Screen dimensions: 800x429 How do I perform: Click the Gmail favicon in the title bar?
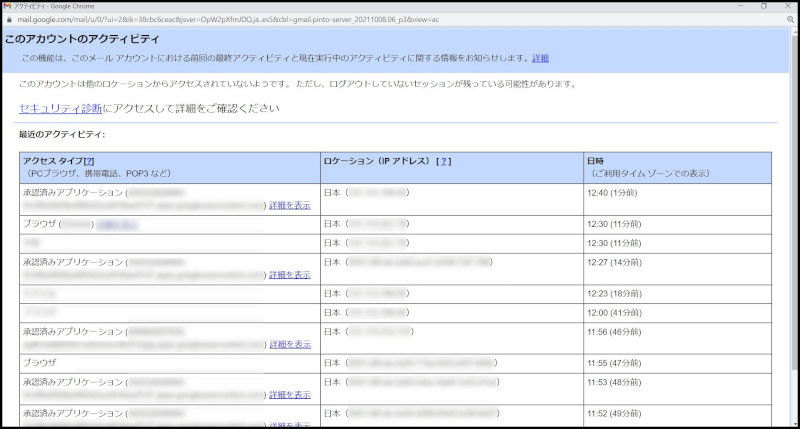7,6
